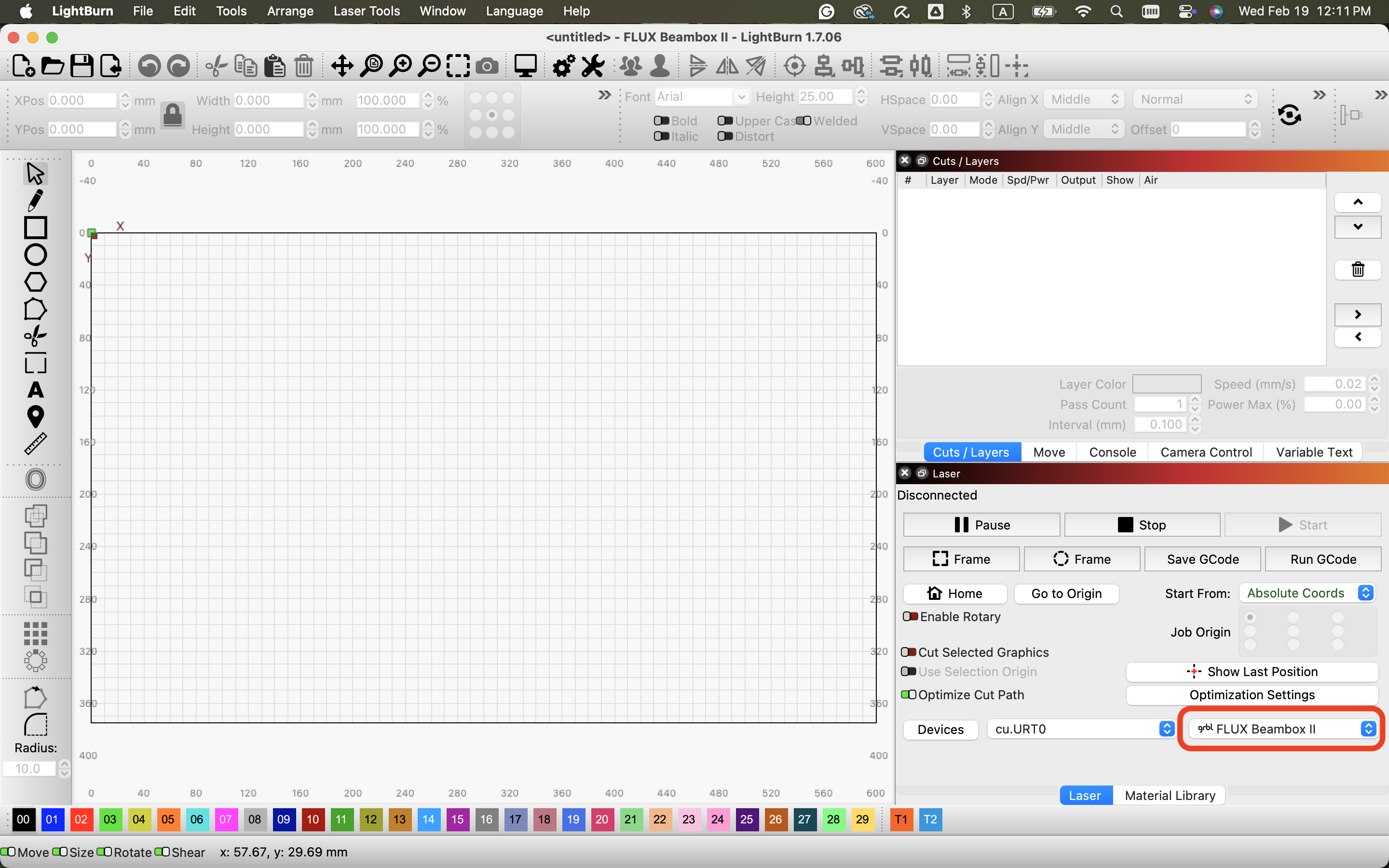Choose the Draw Lines pencil tool
This screenshot has height=868, width=1389.
(35, 200)
